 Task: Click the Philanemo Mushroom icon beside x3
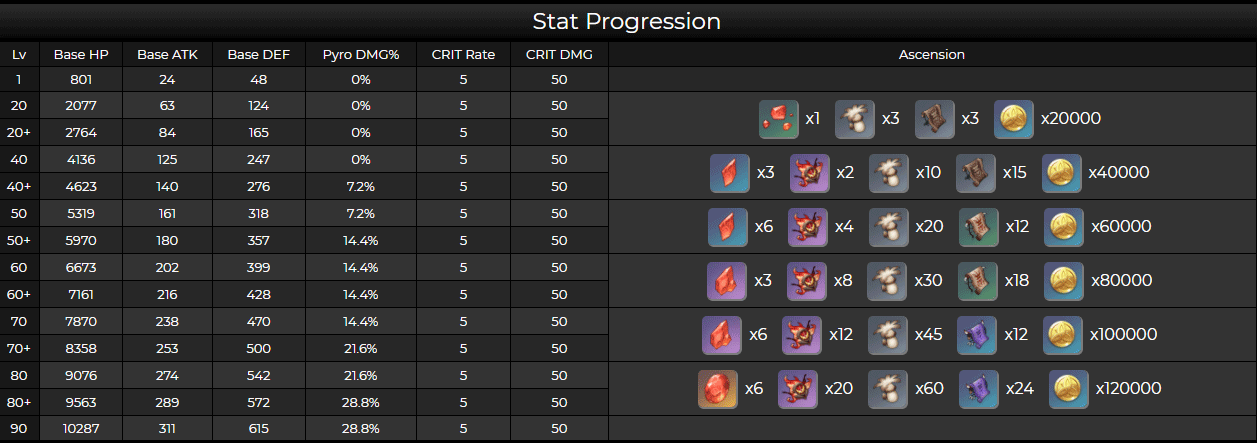(x=854, y=119)
